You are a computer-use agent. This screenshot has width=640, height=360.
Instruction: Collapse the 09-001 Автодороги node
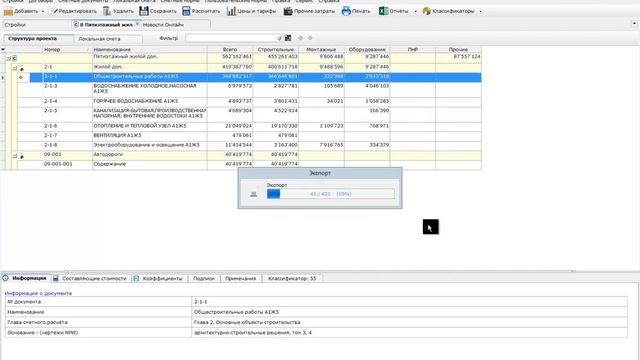pyautogui.click(x=15, y=156)
